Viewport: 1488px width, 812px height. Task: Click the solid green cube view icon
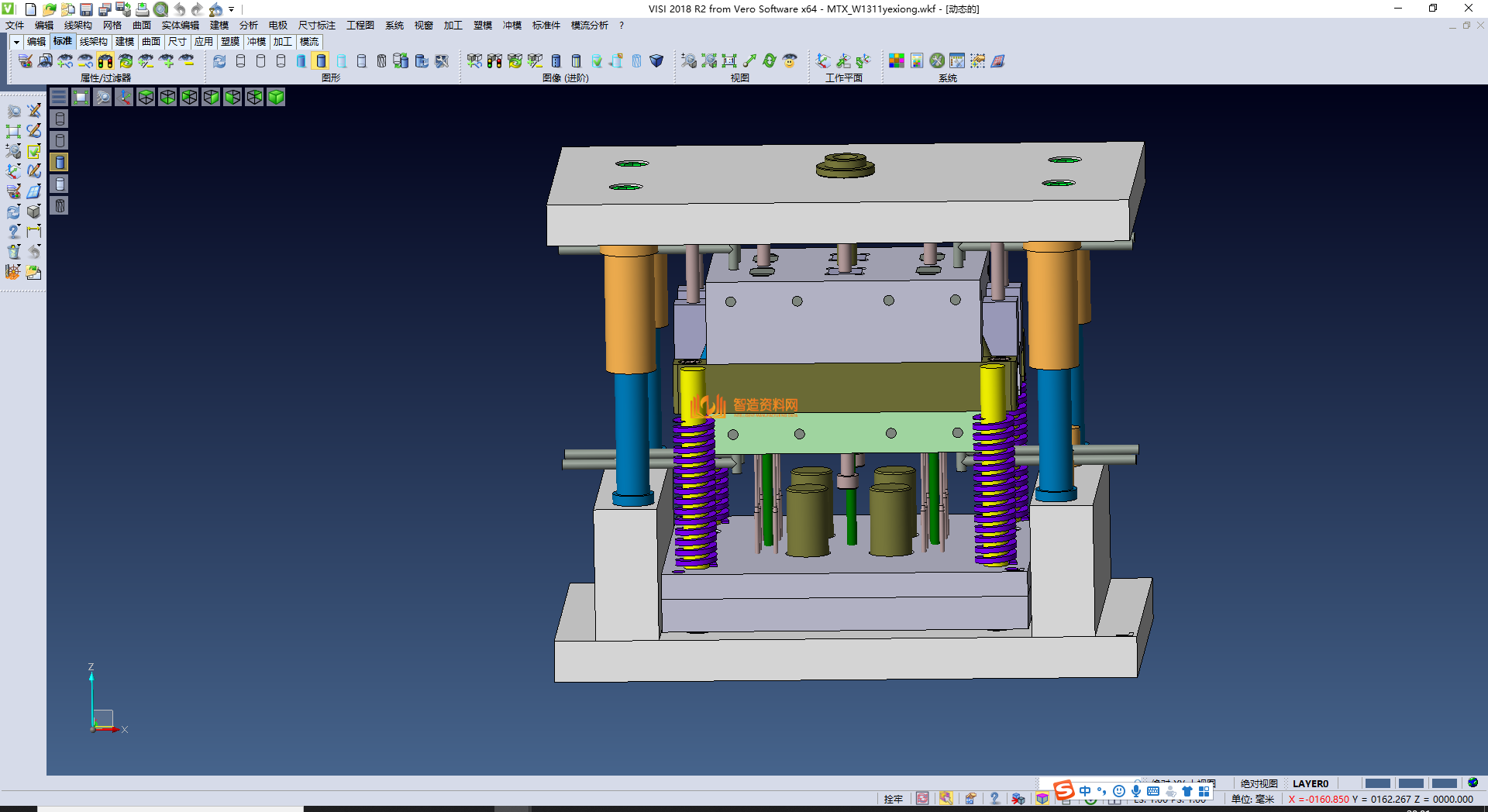[276, 97]
